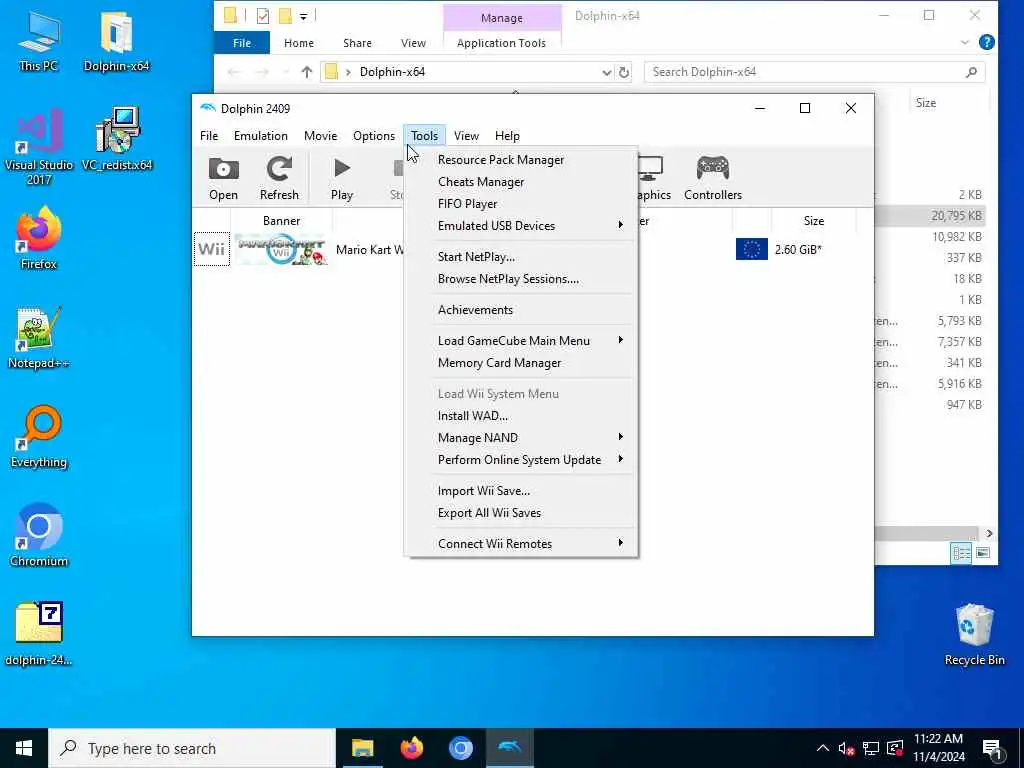
Task: Open the Recycle Bin
Action: pos(974,633)
